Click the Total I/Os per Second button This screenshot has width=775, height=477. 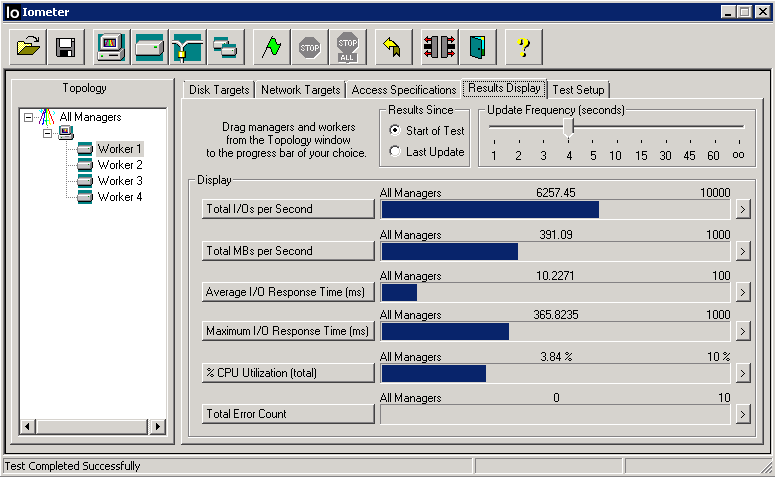(x=288, y=209)
